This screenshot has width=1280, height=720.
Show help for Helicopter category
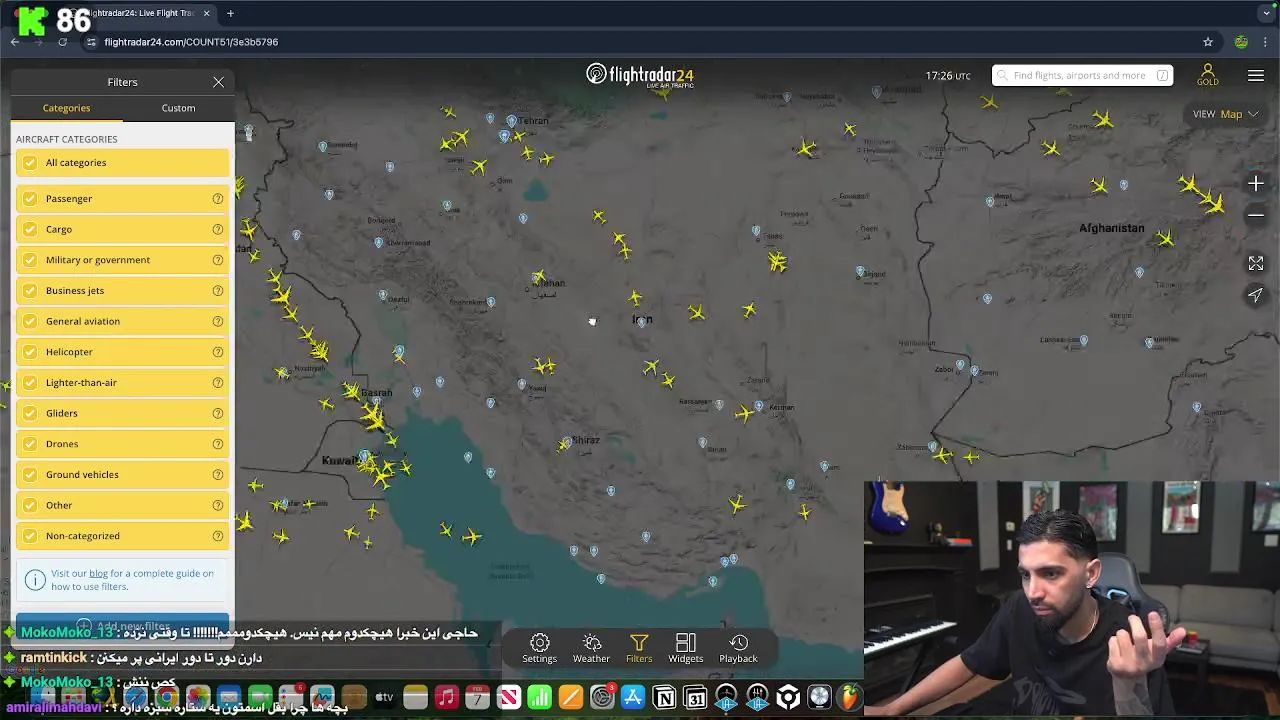click(x=217, y=352)
